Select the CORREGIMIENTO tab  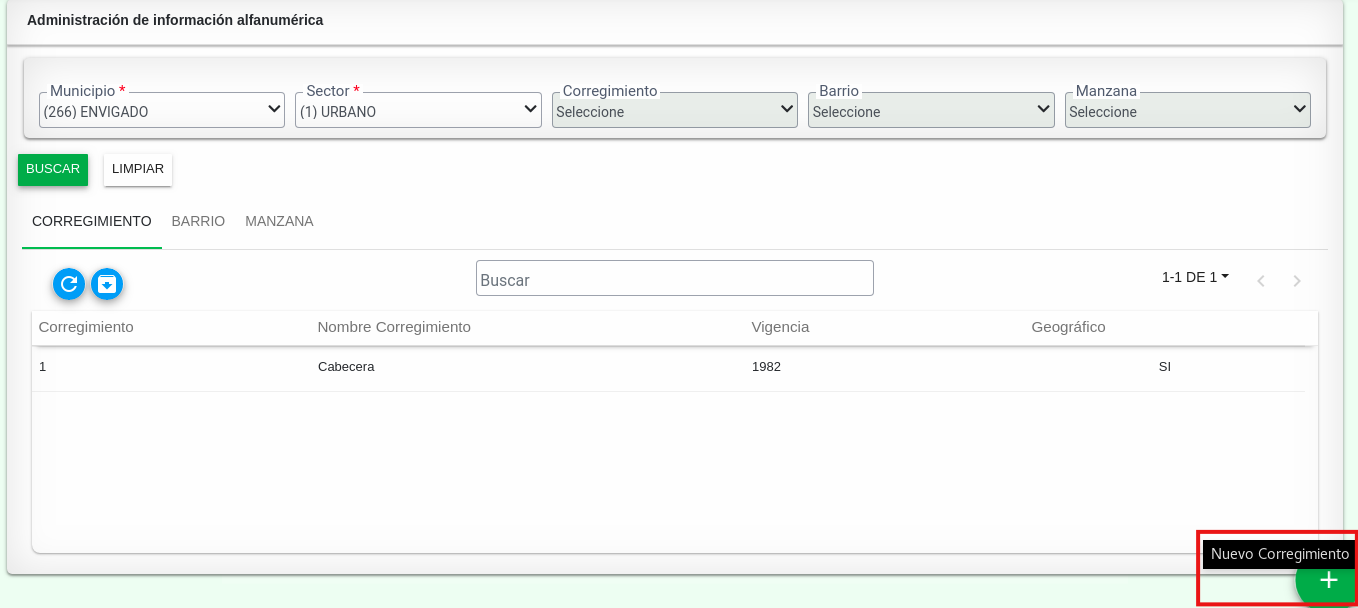coord(92,221)
